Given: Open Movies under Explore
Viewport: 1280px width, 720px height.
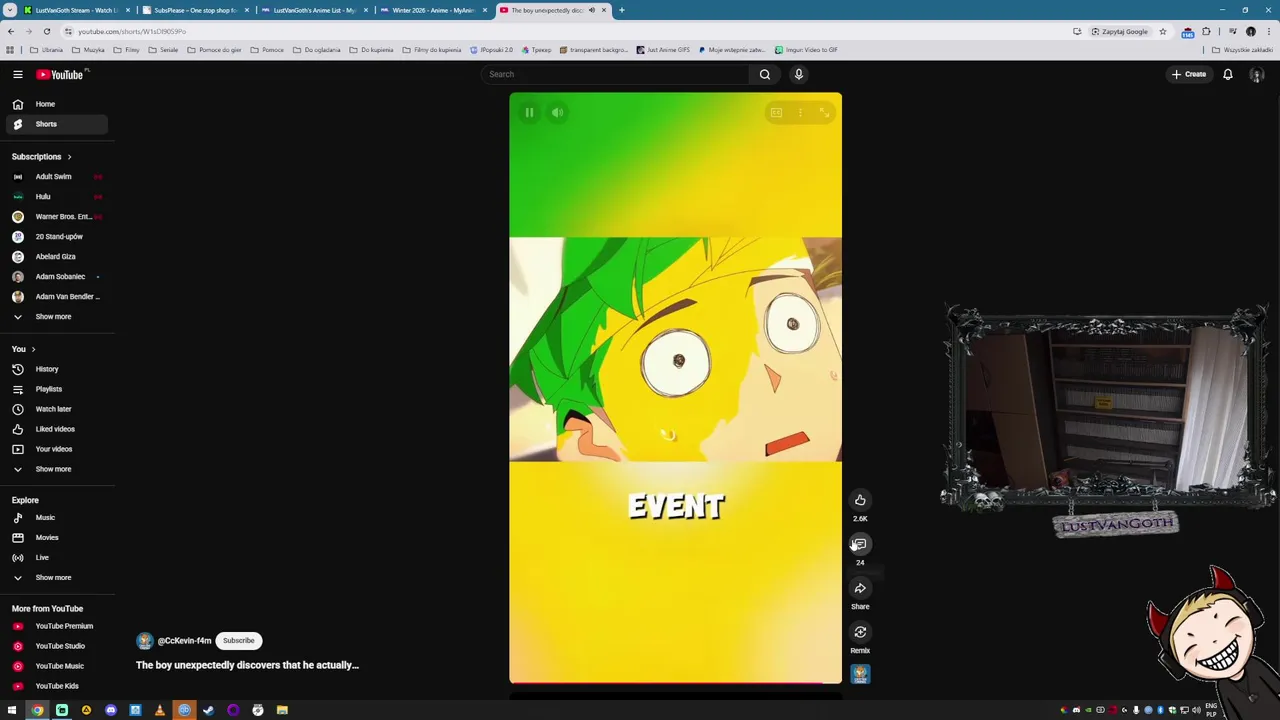Looking at the screenshot, I should point(55,538).
